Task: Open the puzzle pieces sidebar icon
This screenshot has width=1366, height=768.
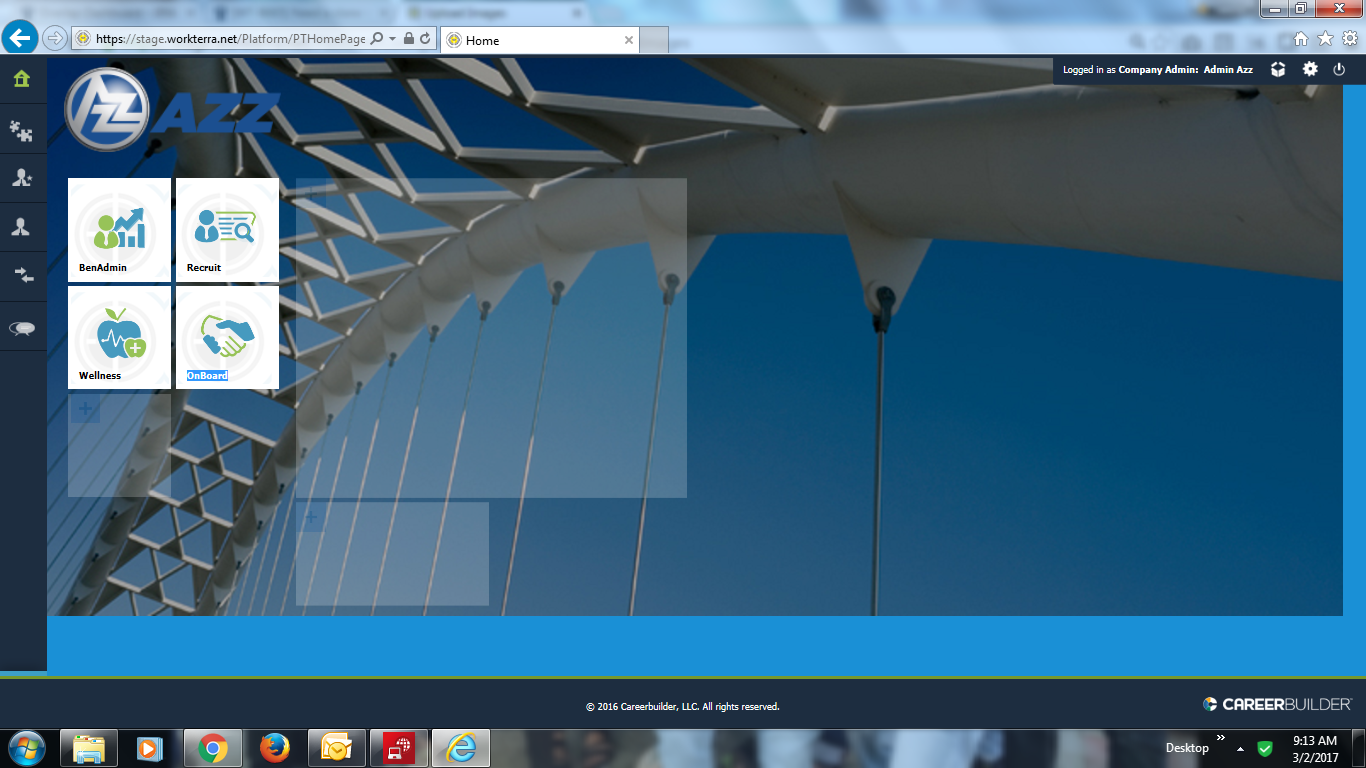Action: (x=22, y=128)
